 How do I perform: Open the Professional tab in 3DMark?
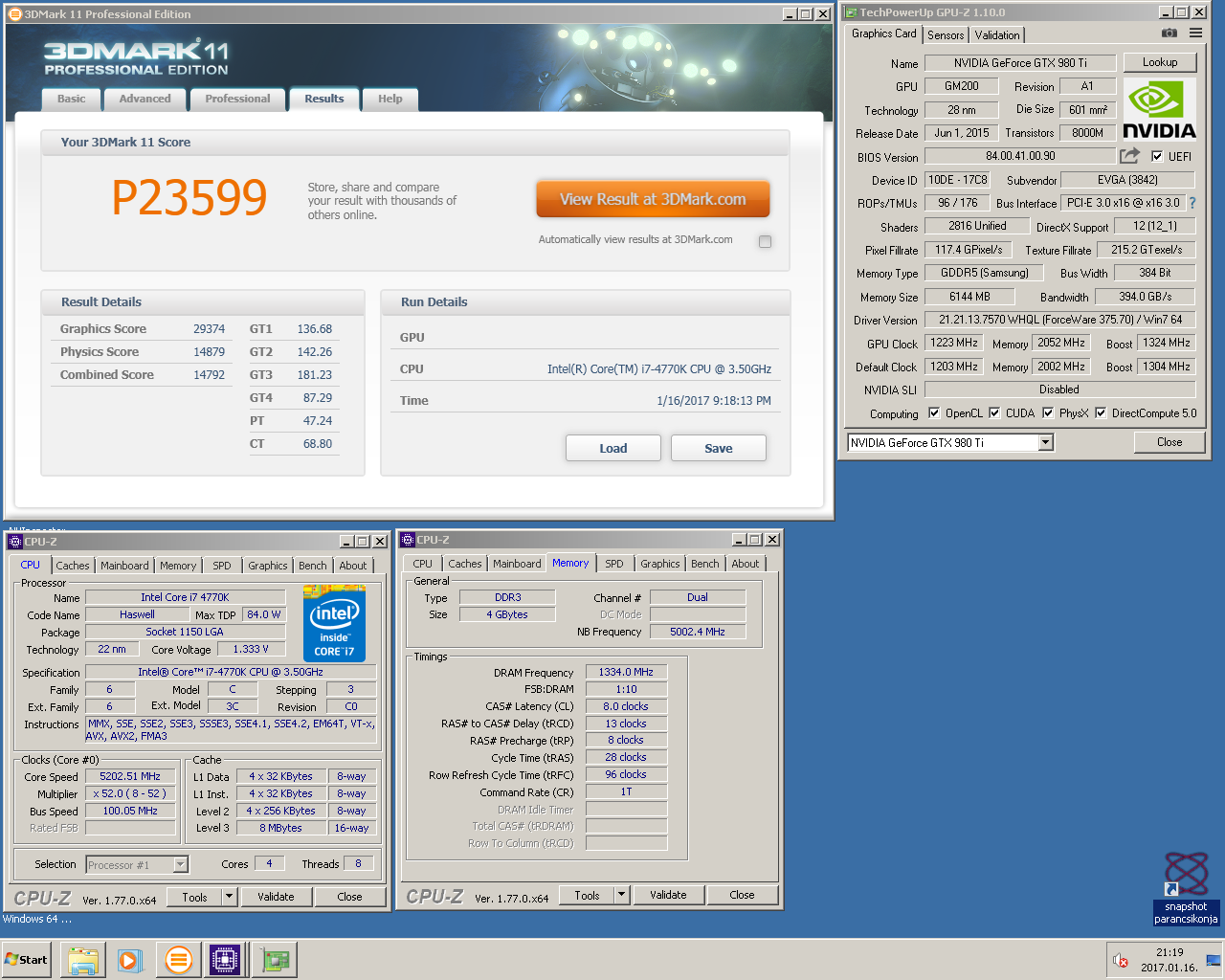point(237,99)
